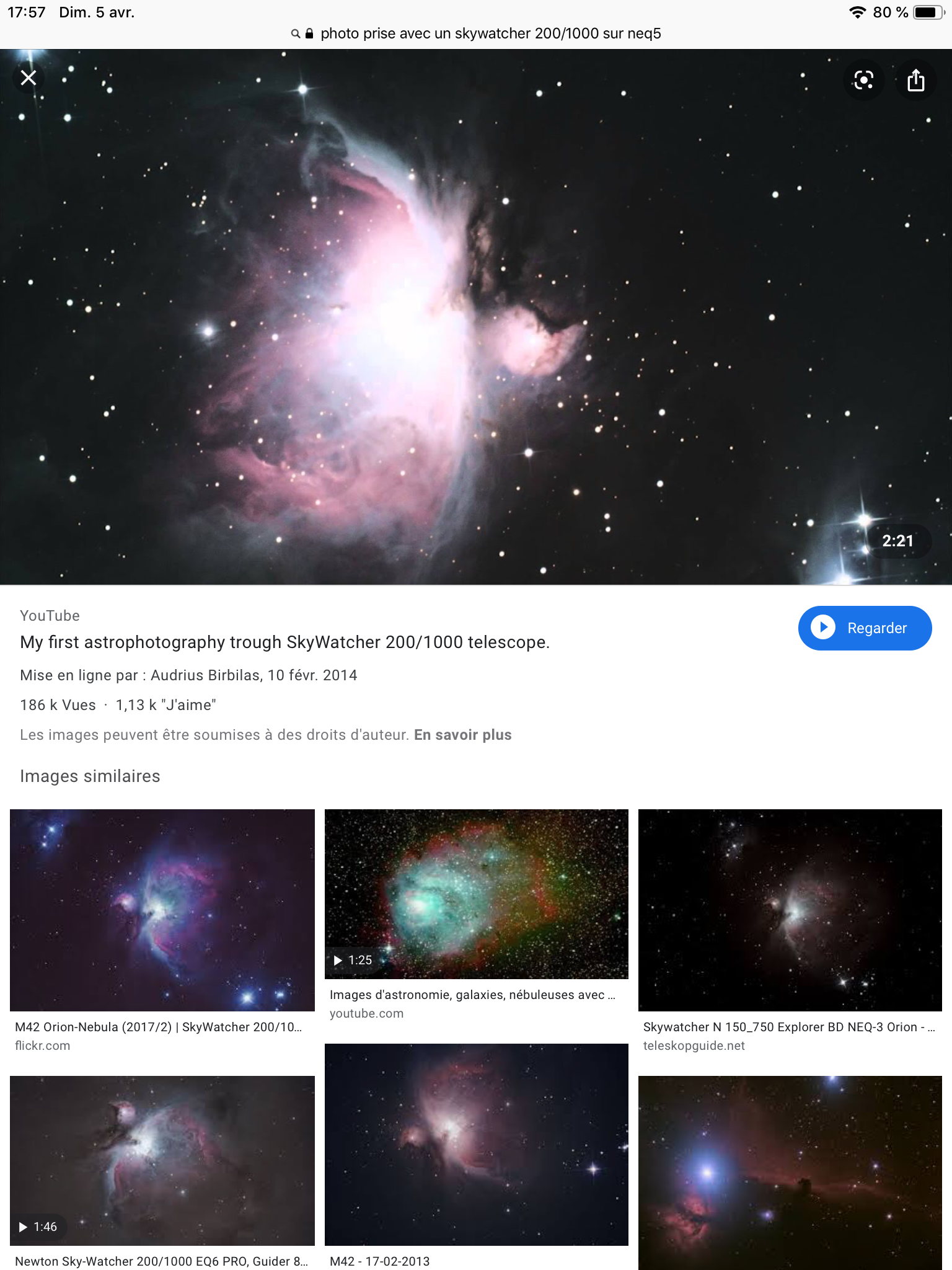Open teleskopguide.net source link
The image size is (952, 1270).
[694, 1046]
